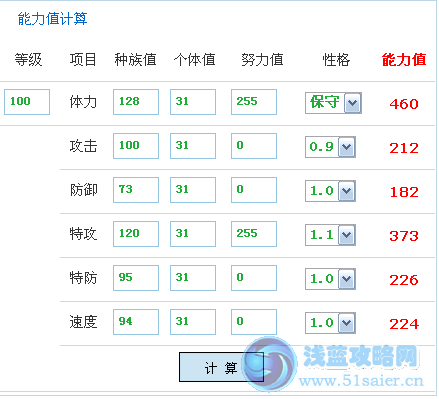Screen dimensions: 439x399
Task: Expand the 速度 modifier dropdown
Action: point(330,323)
